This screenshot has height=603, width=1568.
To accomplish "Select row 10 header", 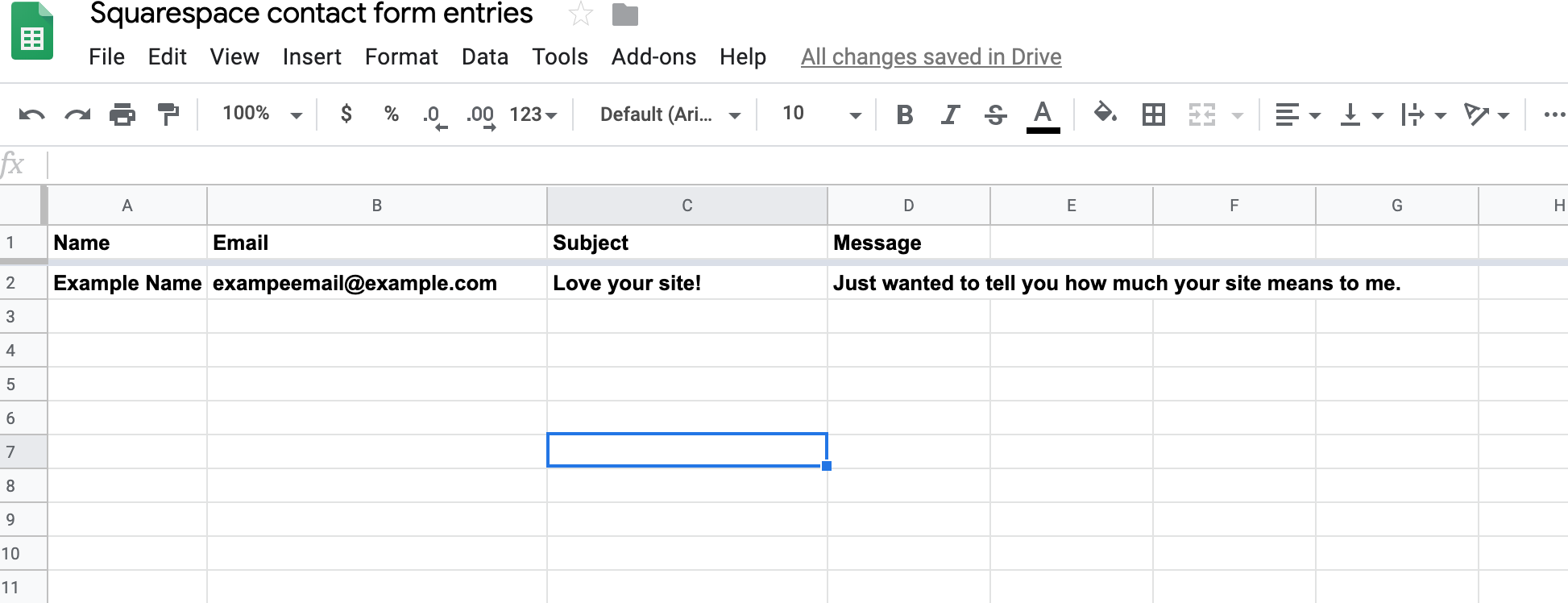I will coord(23,553).
